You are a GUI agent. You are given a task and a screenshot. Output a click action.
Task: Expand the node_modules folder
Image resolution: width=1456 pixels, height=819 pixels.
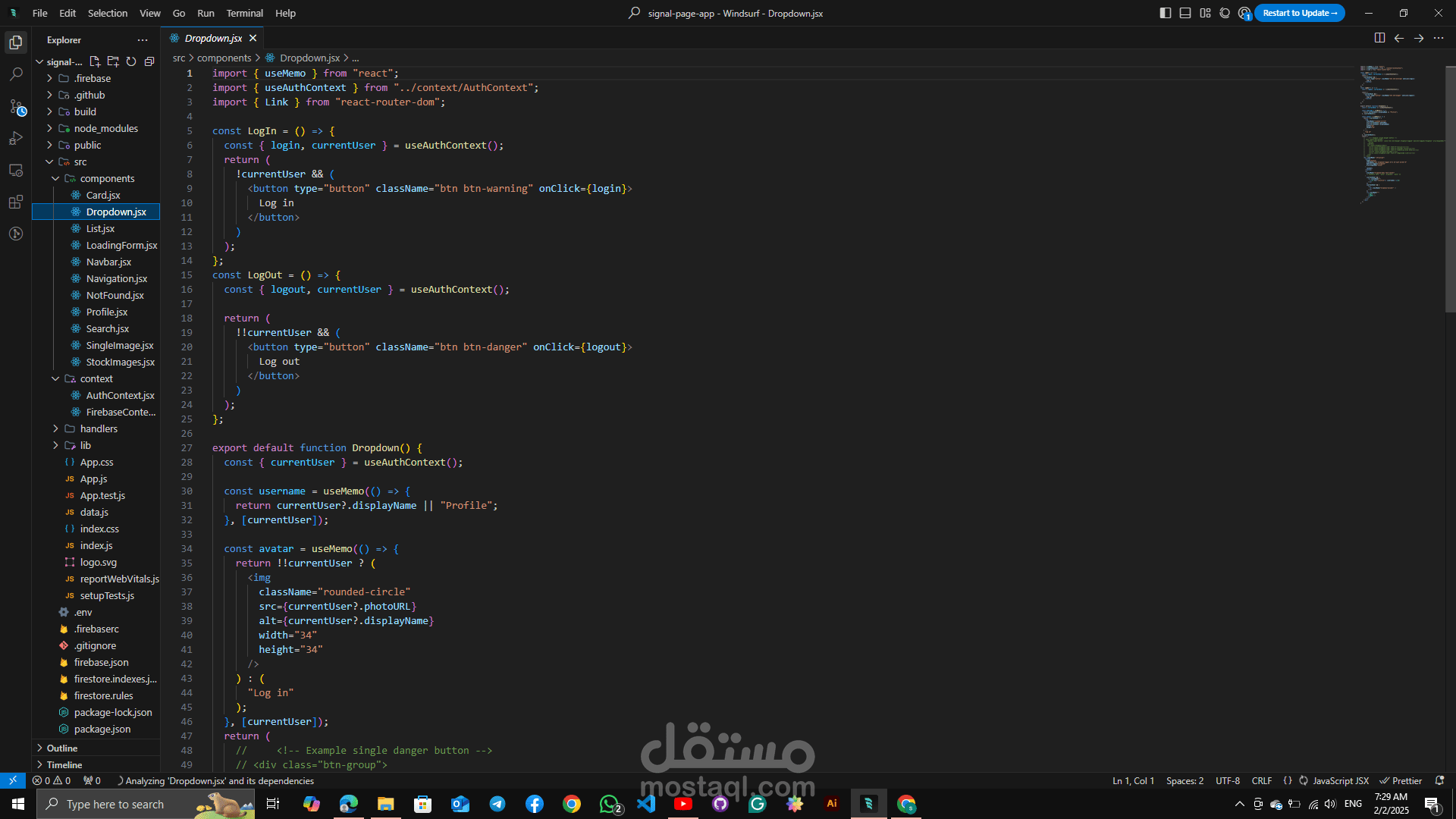(x=105, y=128)
